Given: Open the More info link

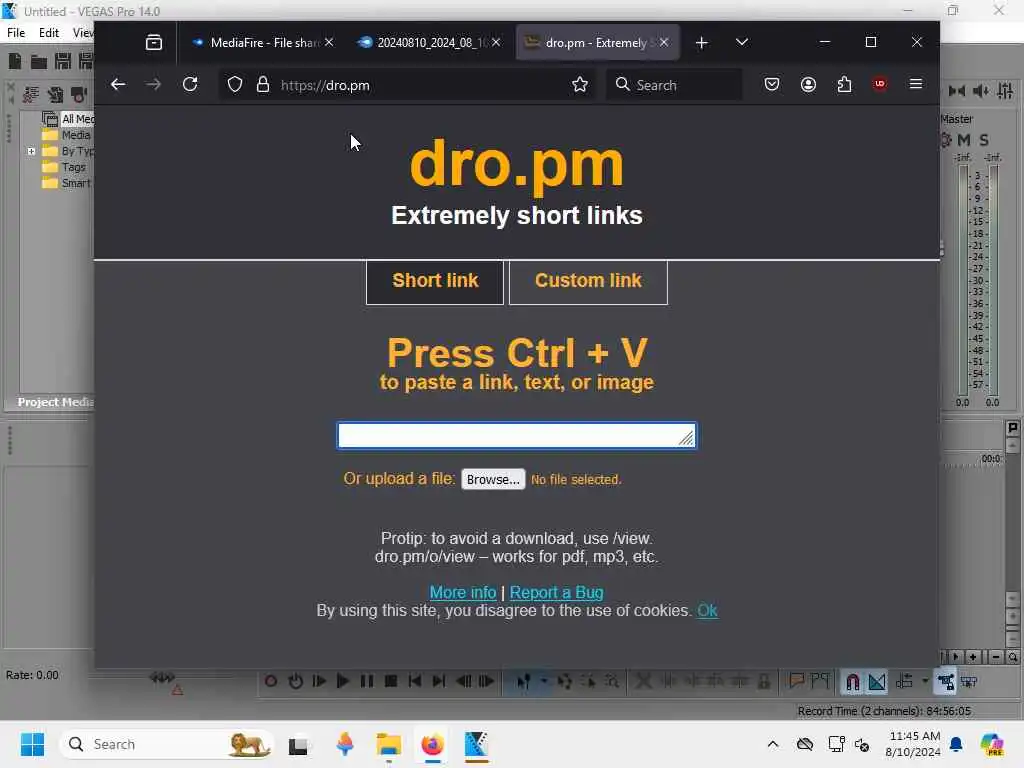Looking at the screenshot, I should (x=463, y=592).
